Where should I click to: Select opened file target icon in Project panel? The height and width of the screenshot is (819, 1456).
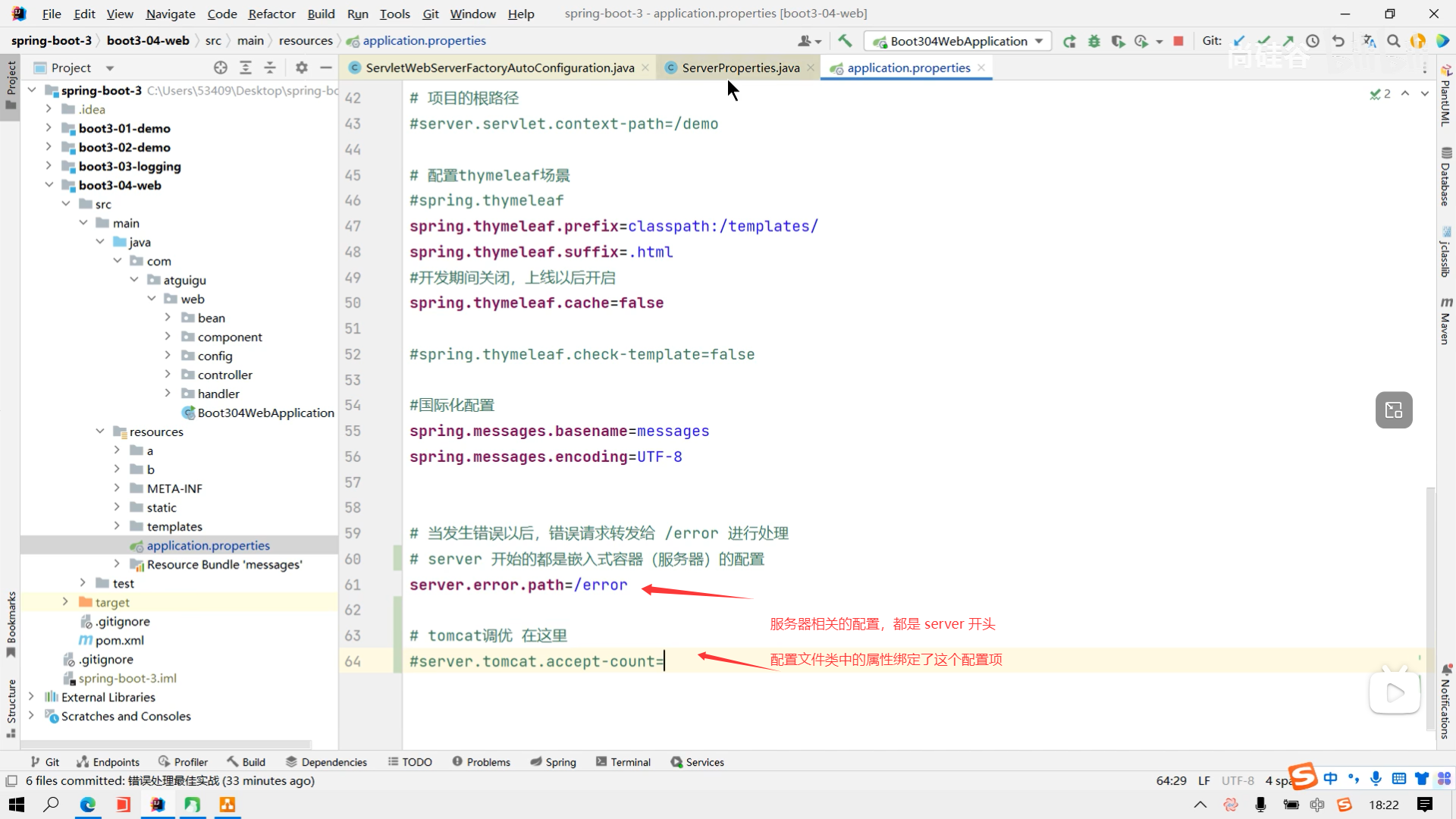[x=221, y=67]
